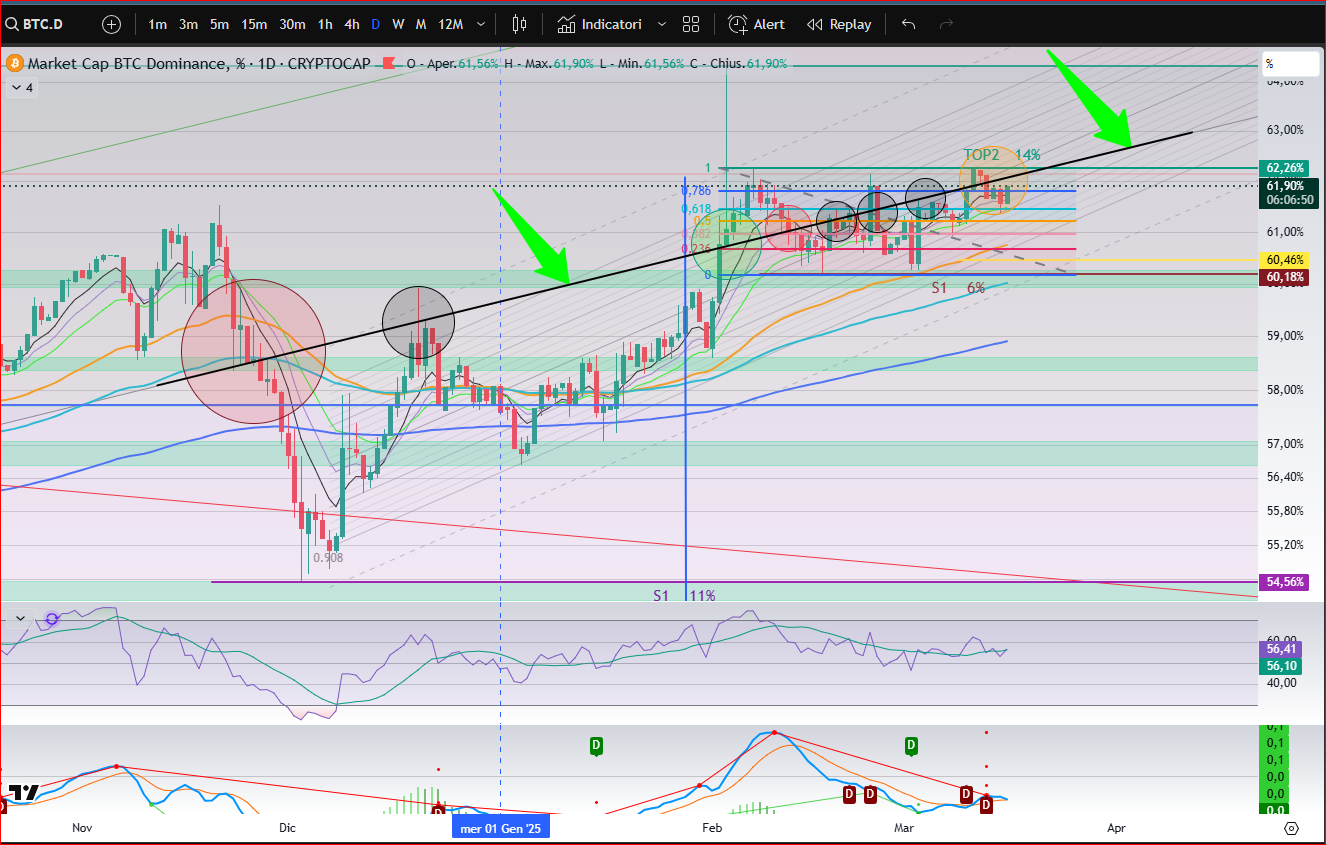
Task: Toggle the percent scale button on price axis
Action: pyautogui.click(x=1288, y=64)
